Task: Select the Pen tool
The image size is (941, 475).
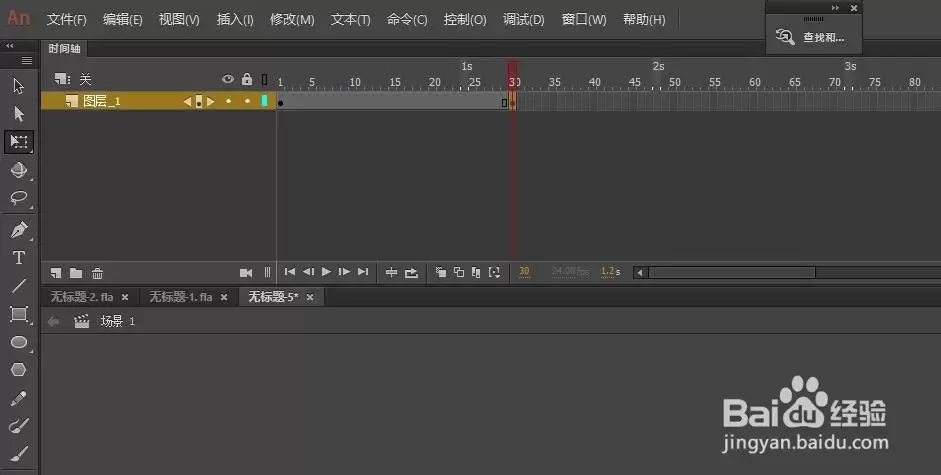Action: [19, 229]
